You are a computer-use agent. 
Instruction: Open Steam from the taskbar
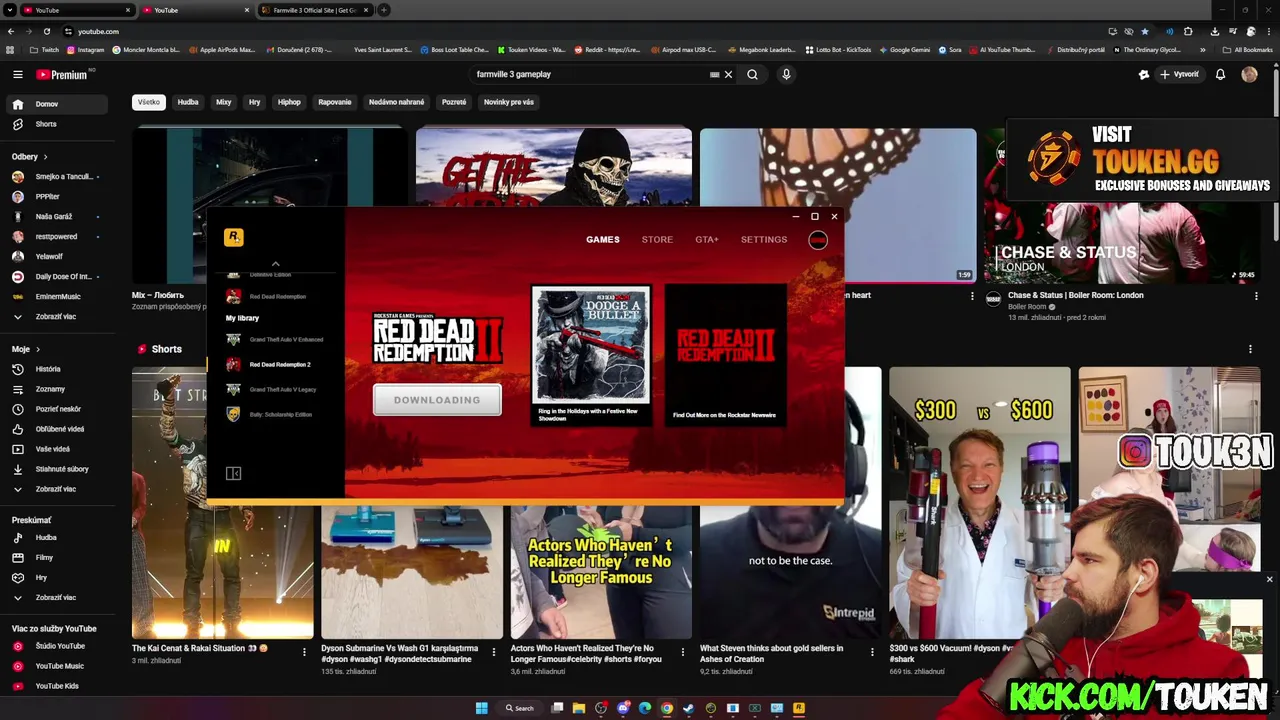(688, 708)
